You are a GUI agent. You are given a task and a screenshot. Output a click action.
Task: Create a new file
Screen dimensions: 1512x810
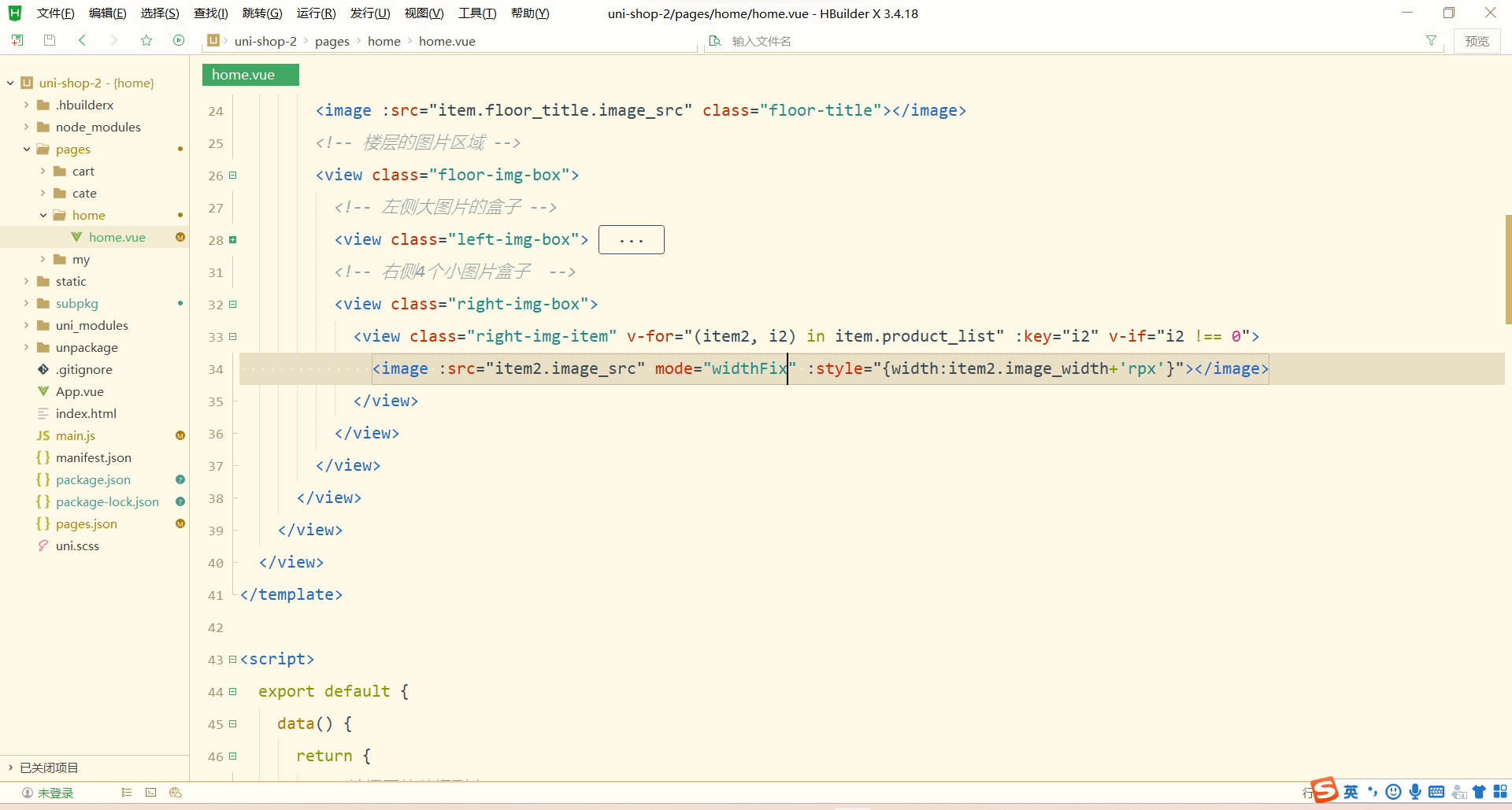(x=17, y=40)
